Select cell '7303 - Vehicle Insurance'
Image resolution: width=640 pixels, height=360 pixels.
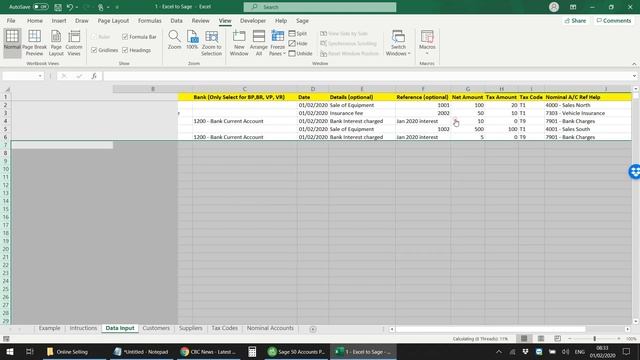pyautogui.click(x=587, y=113)
